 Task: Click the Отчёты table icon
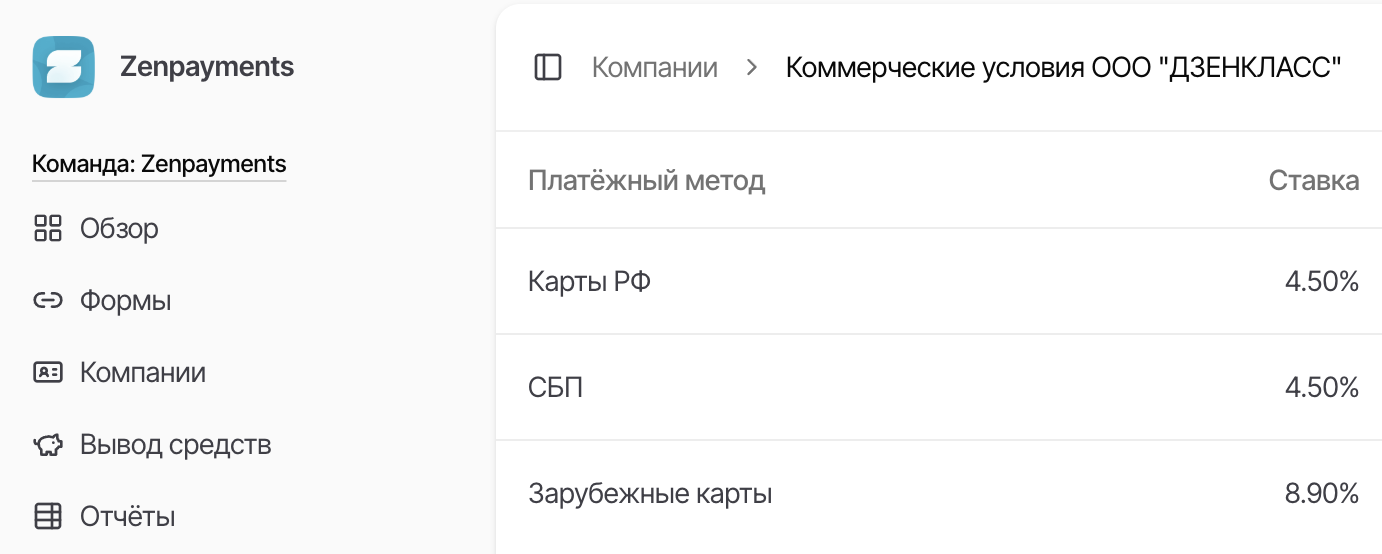click(x=48, y=516)
